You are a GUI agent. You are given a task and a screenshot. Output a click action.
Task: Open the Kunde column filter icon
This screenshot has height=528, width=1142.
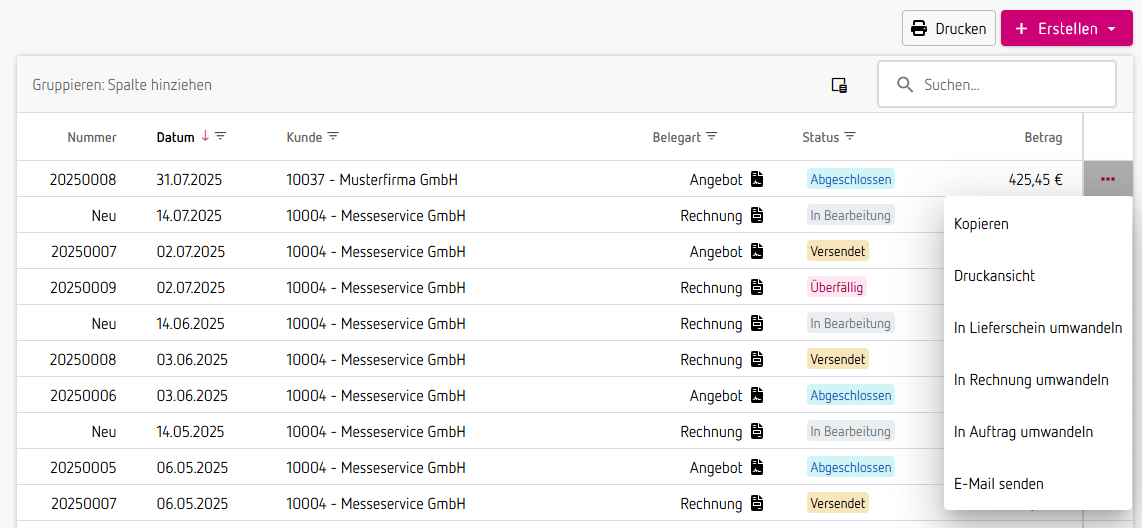click(333, 136)
